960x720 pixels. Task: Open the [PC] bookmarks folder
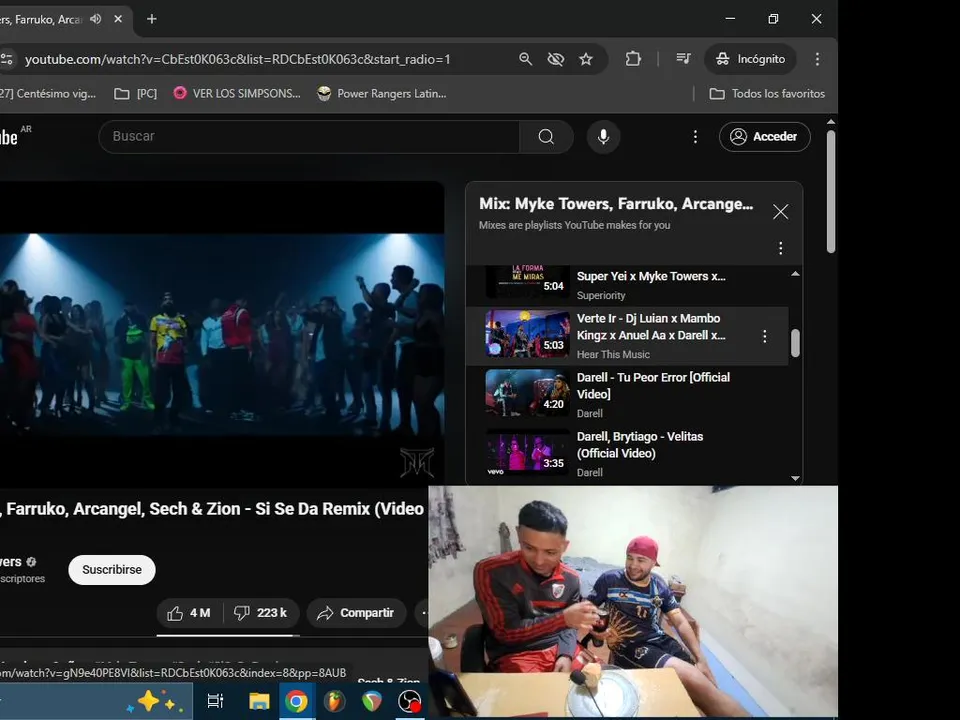[136, 94]
